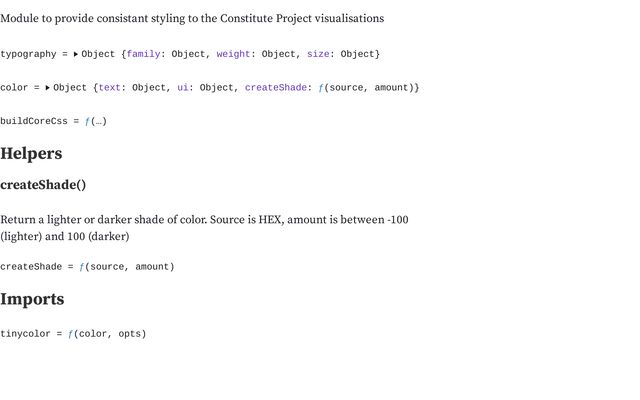Click the Helpers heading
640x400 pixels.
pyautogui.click(x=31, y=154)
